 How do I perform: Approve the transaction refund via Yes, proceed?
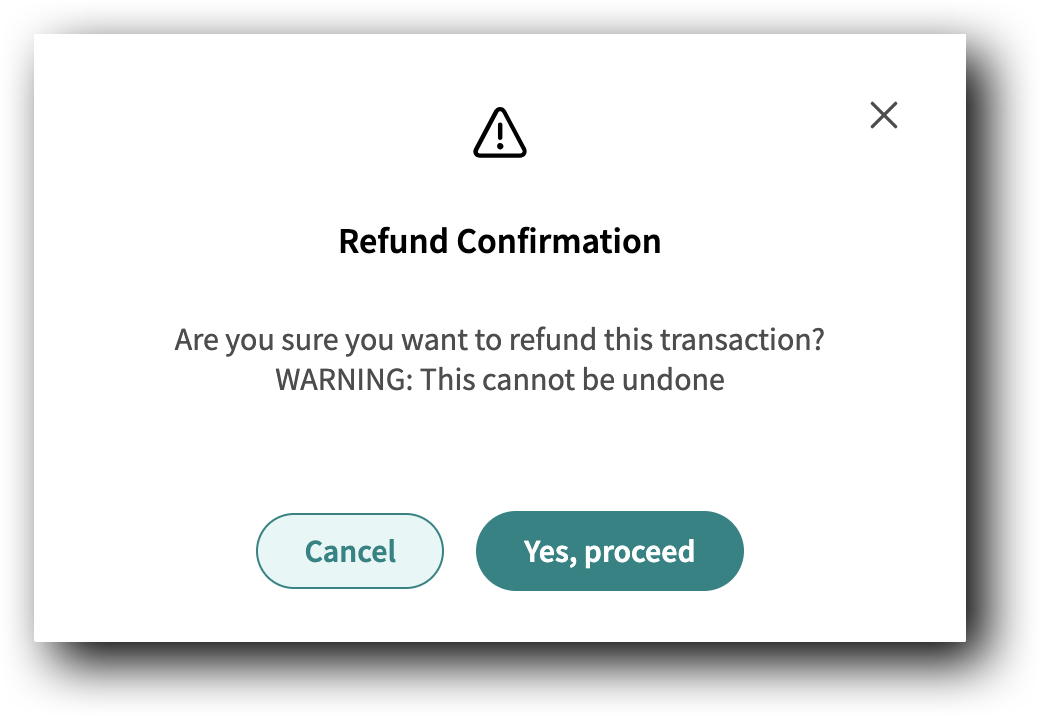pyautogui.click(x=609, y=551)
